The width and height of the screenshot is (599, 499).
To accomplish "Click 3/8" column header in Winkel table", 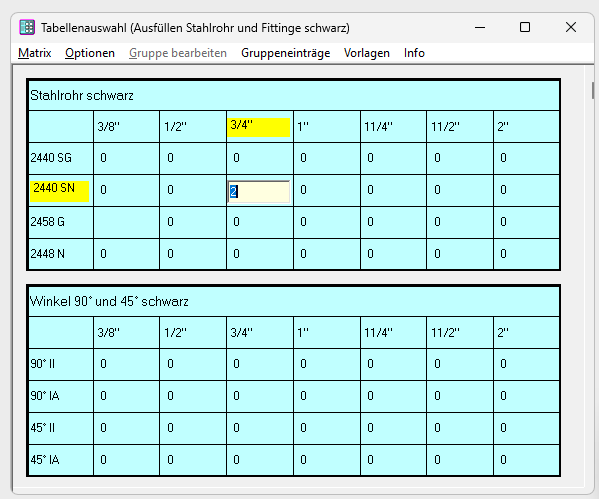I will tap(126, 332).
